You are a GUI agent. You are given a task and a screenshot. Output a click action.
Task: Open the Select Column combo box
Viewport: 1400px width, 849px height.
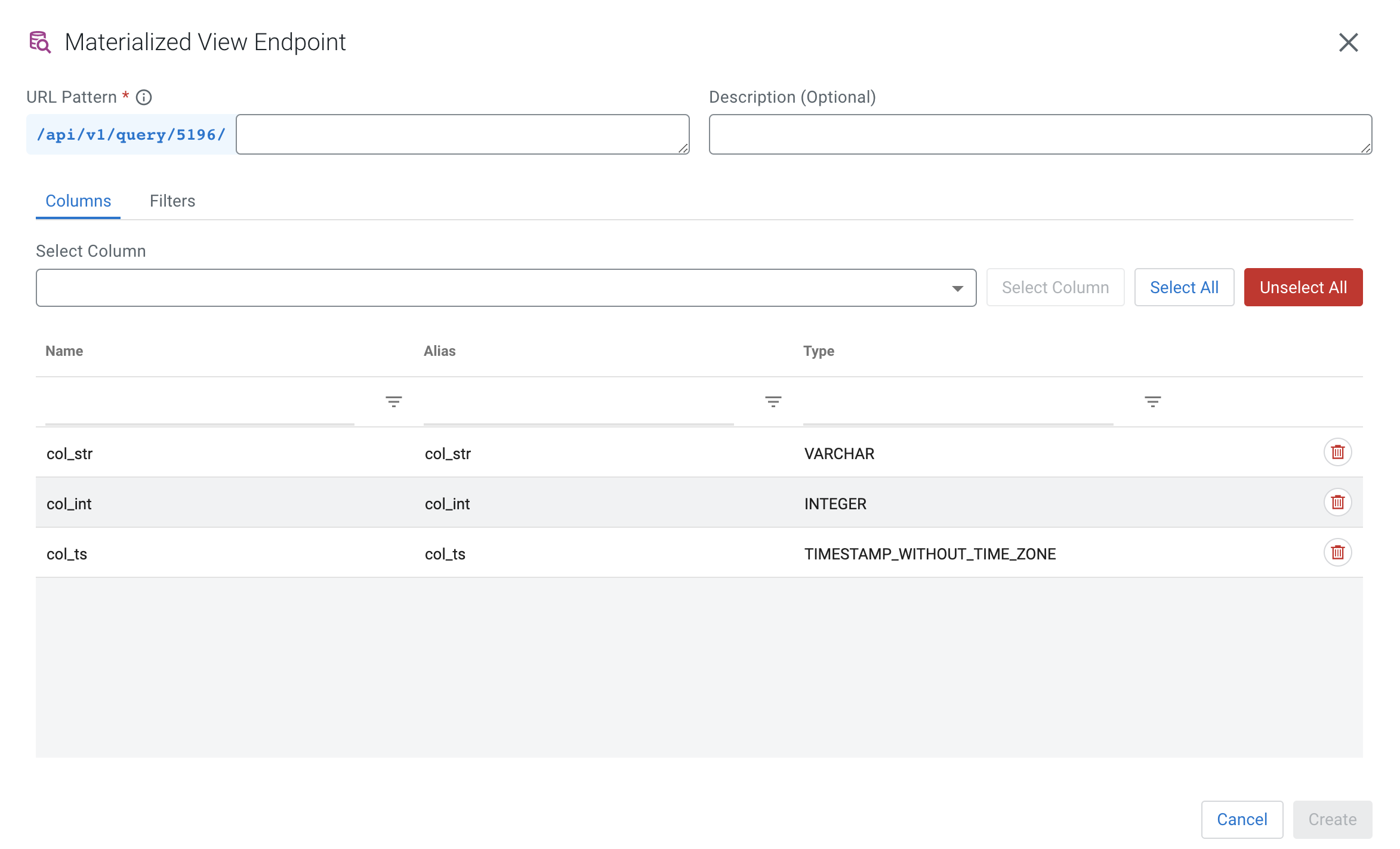(489, 288)
